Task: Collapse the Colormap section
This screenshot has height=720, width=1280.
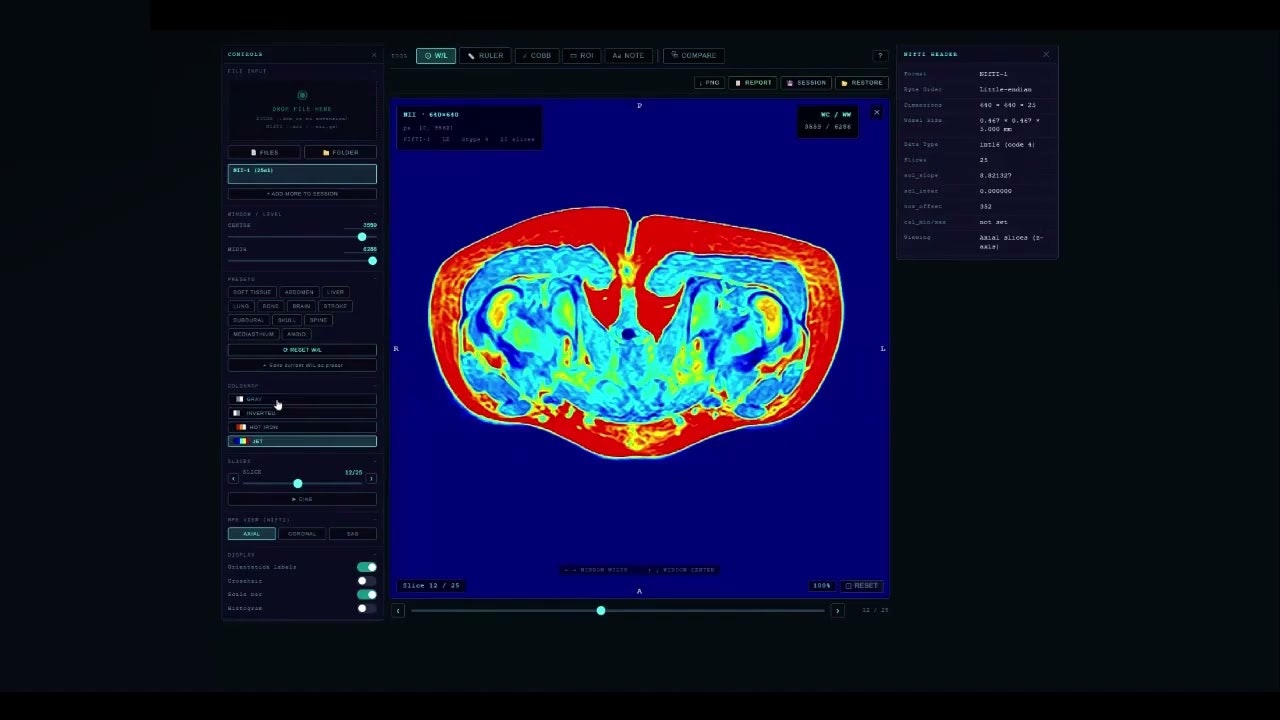Action: (x=374, y=386)
